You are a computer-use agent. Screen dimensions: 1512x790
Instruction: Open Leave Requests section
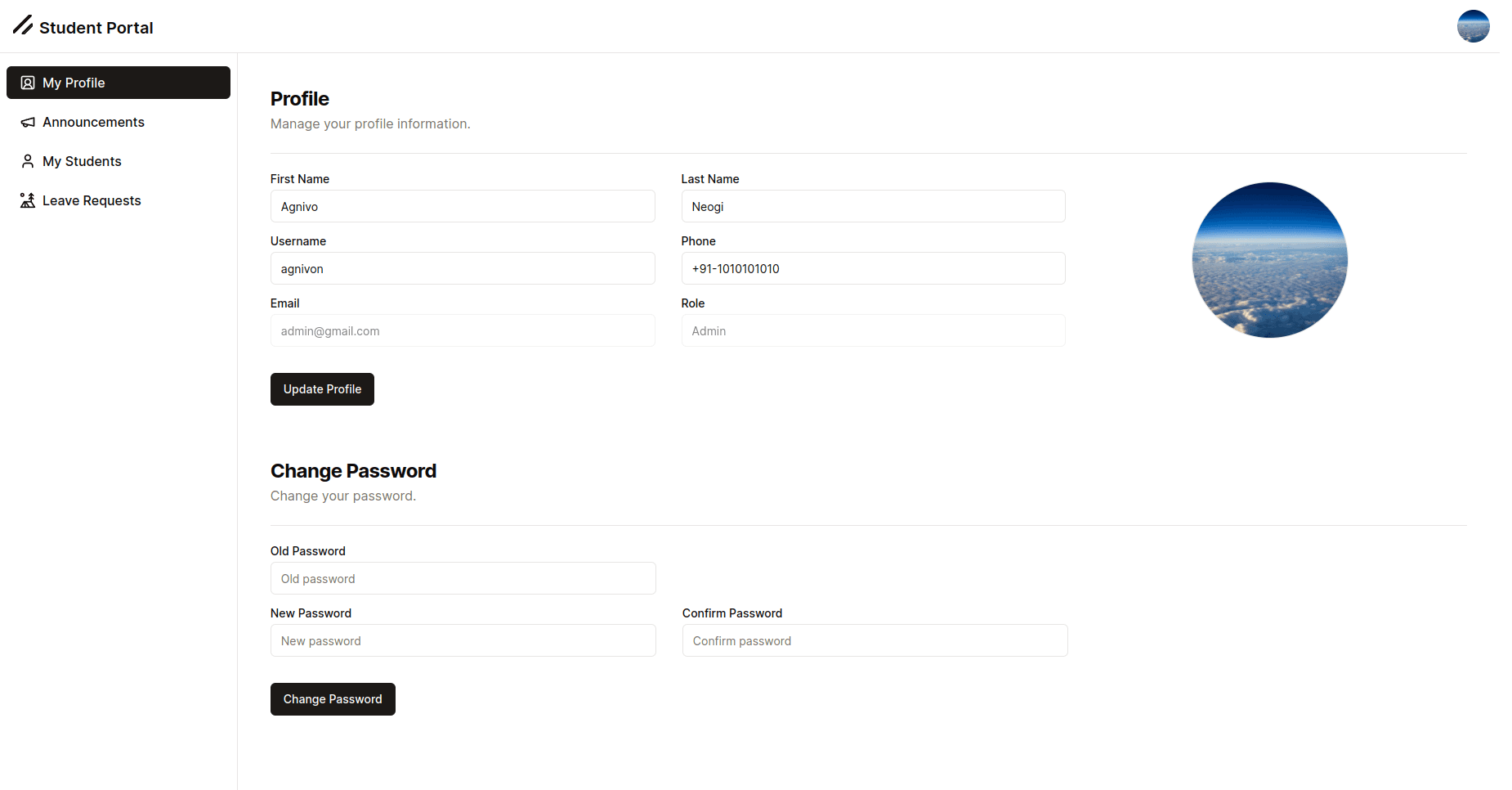pyautogui.click(x=92, y=200)
